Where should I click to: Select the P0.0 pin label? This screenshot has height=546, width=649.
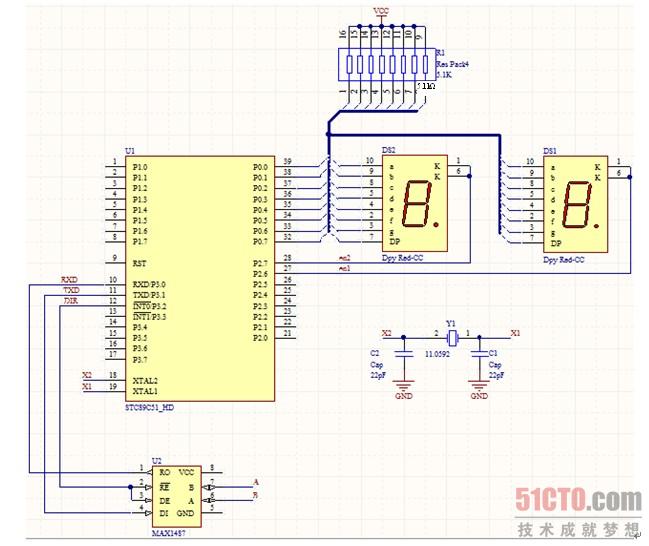[x=260, y=167]
